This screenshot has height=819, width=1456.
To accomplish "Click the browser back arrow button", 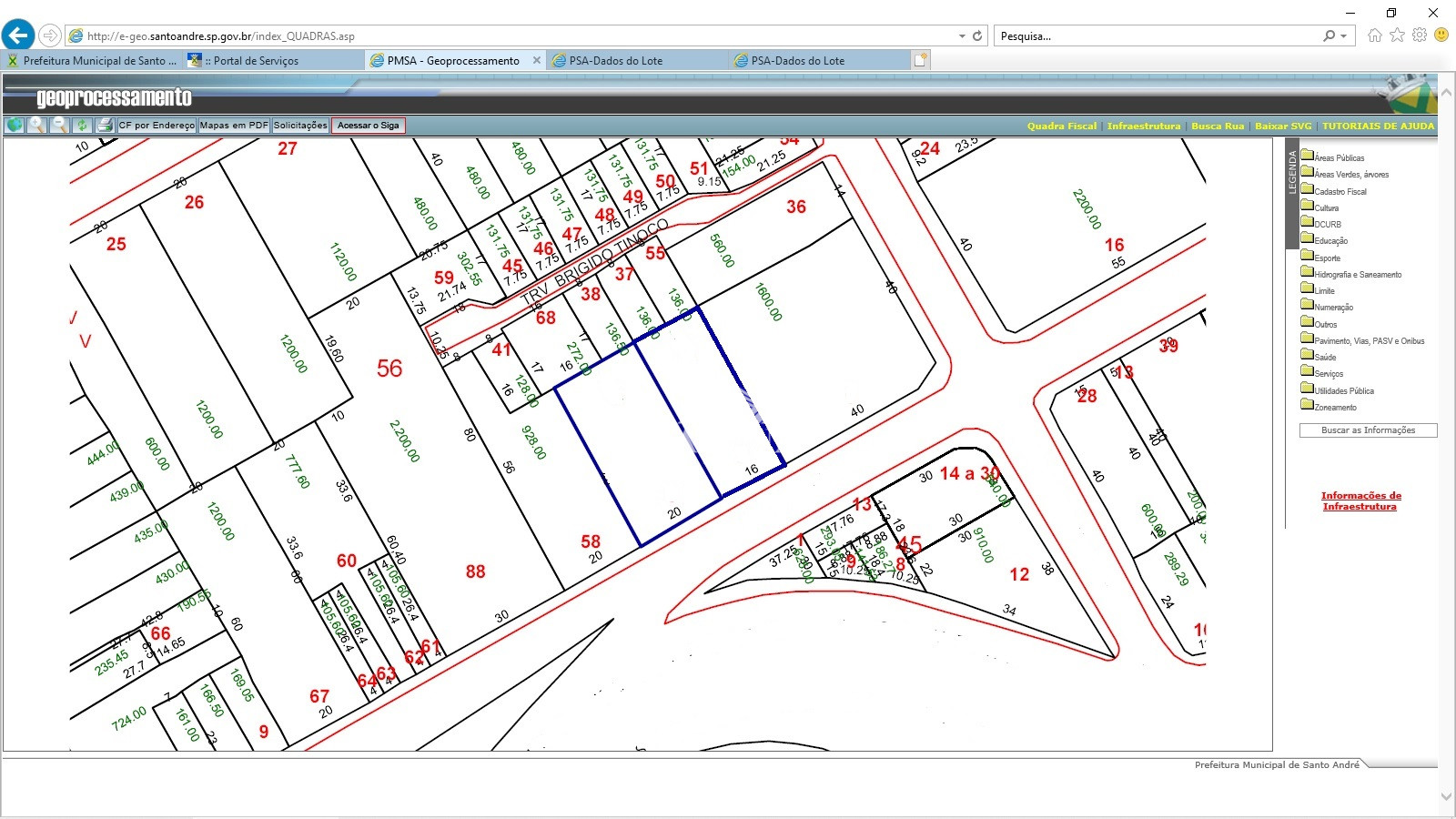I will (18, 35).
